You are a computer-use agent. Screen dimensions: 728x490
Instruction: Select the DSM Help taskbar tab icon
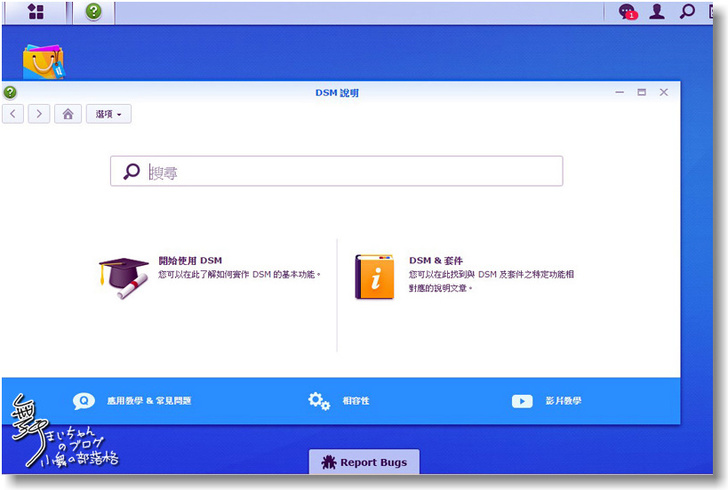(x=93, y=12)
